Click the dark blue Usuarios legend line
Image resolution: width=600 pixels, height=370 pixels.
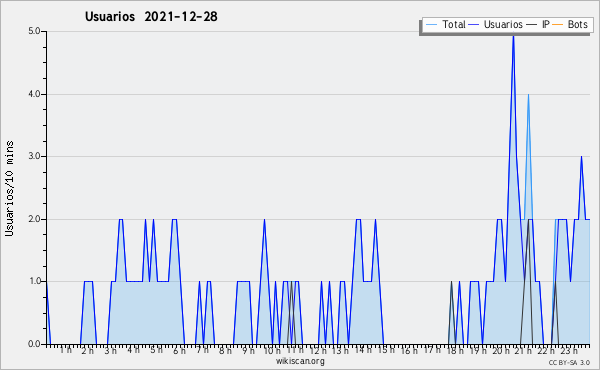click(x=474, y=25)
